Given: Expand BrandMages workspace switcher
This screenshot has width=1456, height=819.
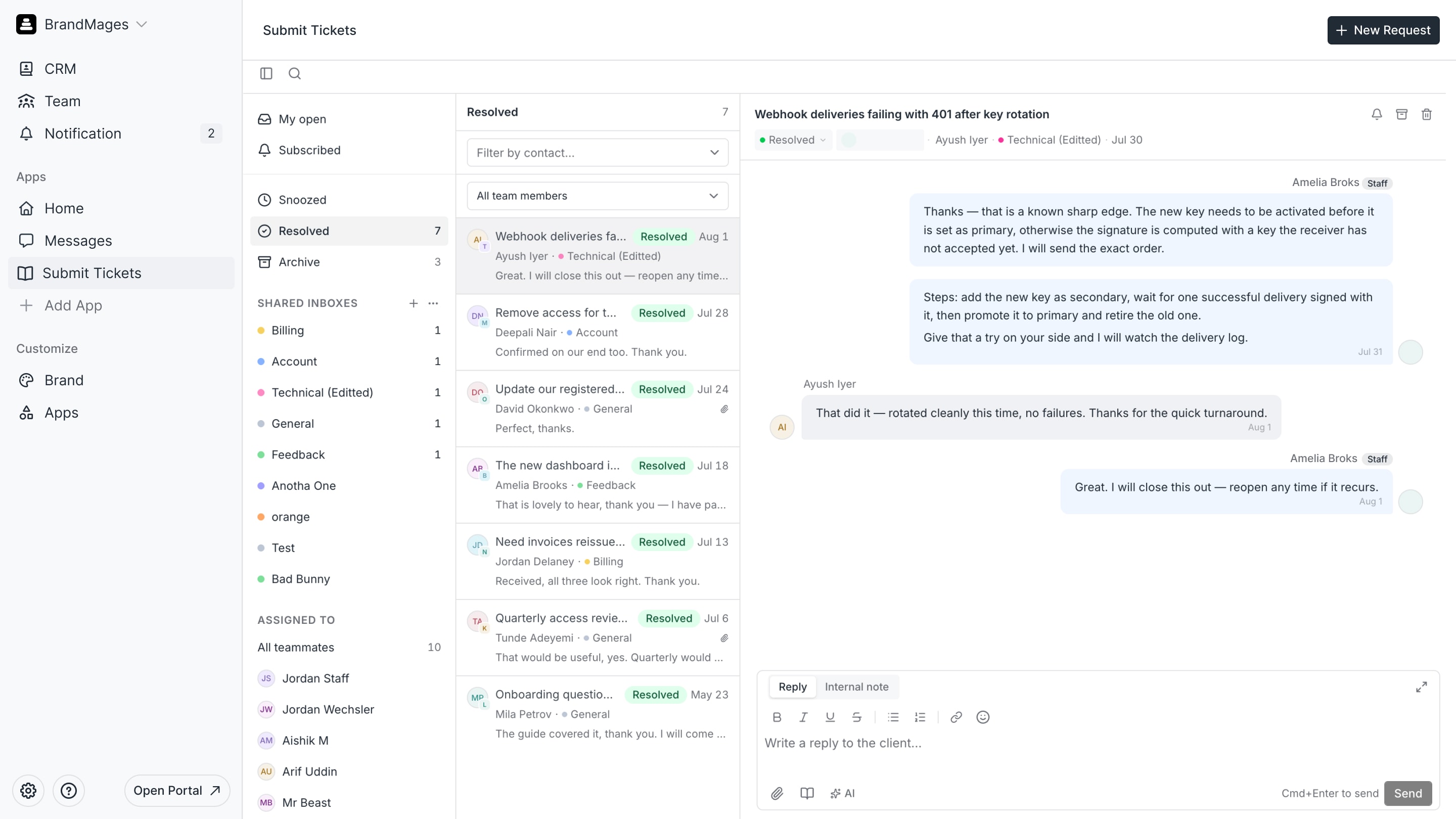Looking at the screenshot, I should pos(82,24).
